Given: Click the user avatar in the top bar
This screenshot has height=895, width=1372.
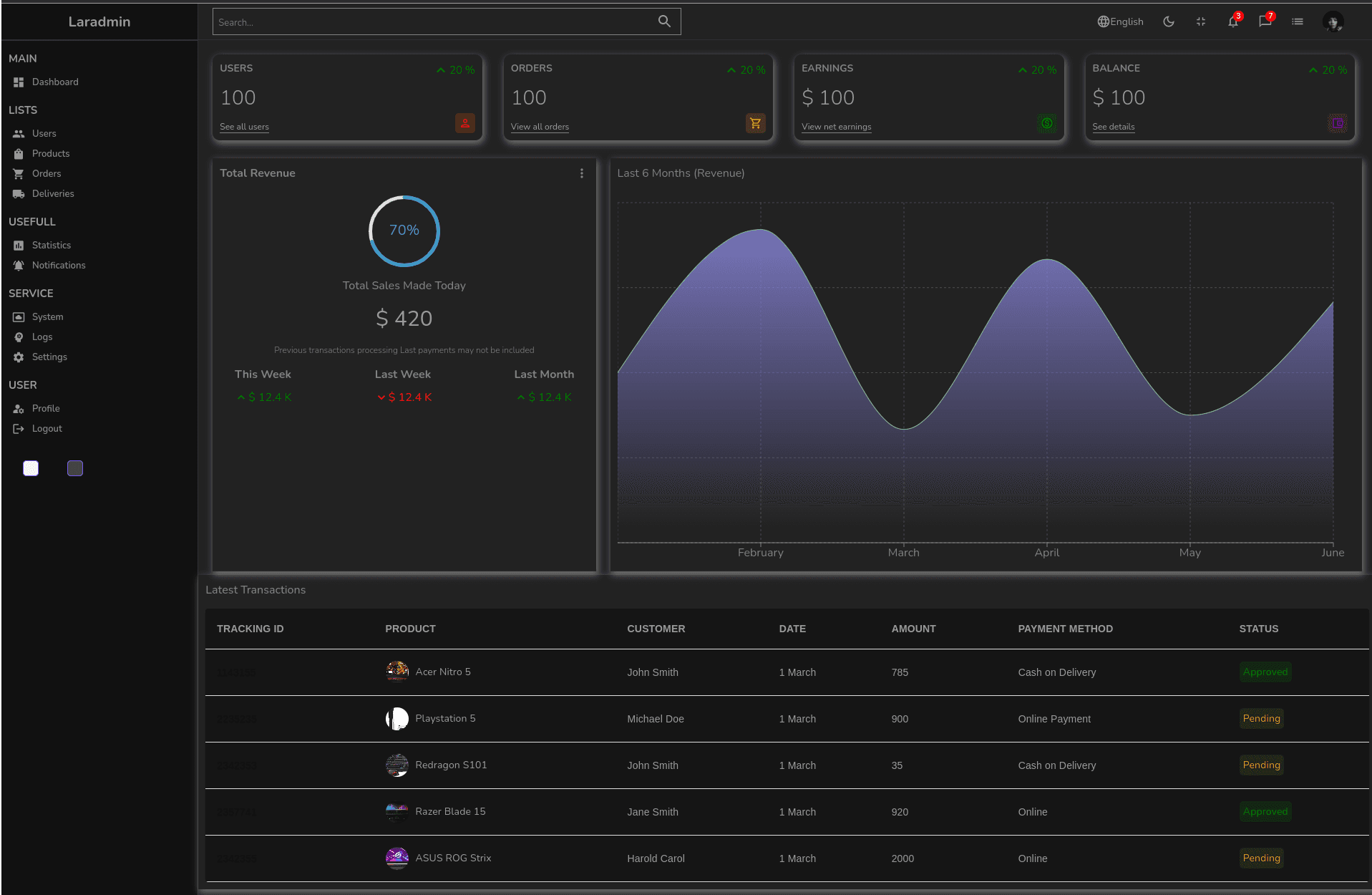Looking at the screenshot, I should point(1333,21).
